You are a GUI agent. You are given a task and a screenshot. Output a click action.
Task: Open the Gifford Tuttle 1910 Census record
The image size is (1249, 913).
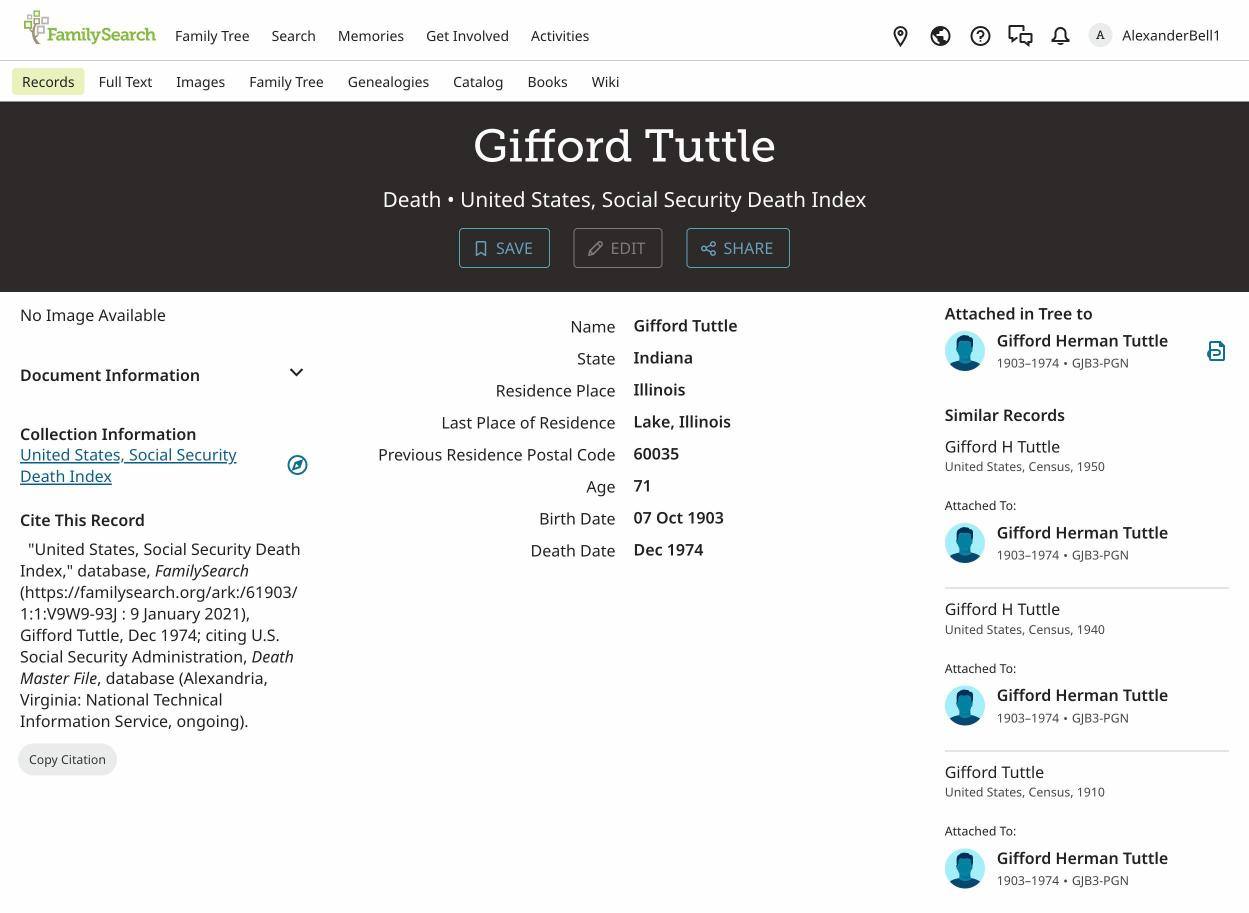pos(994,772)
